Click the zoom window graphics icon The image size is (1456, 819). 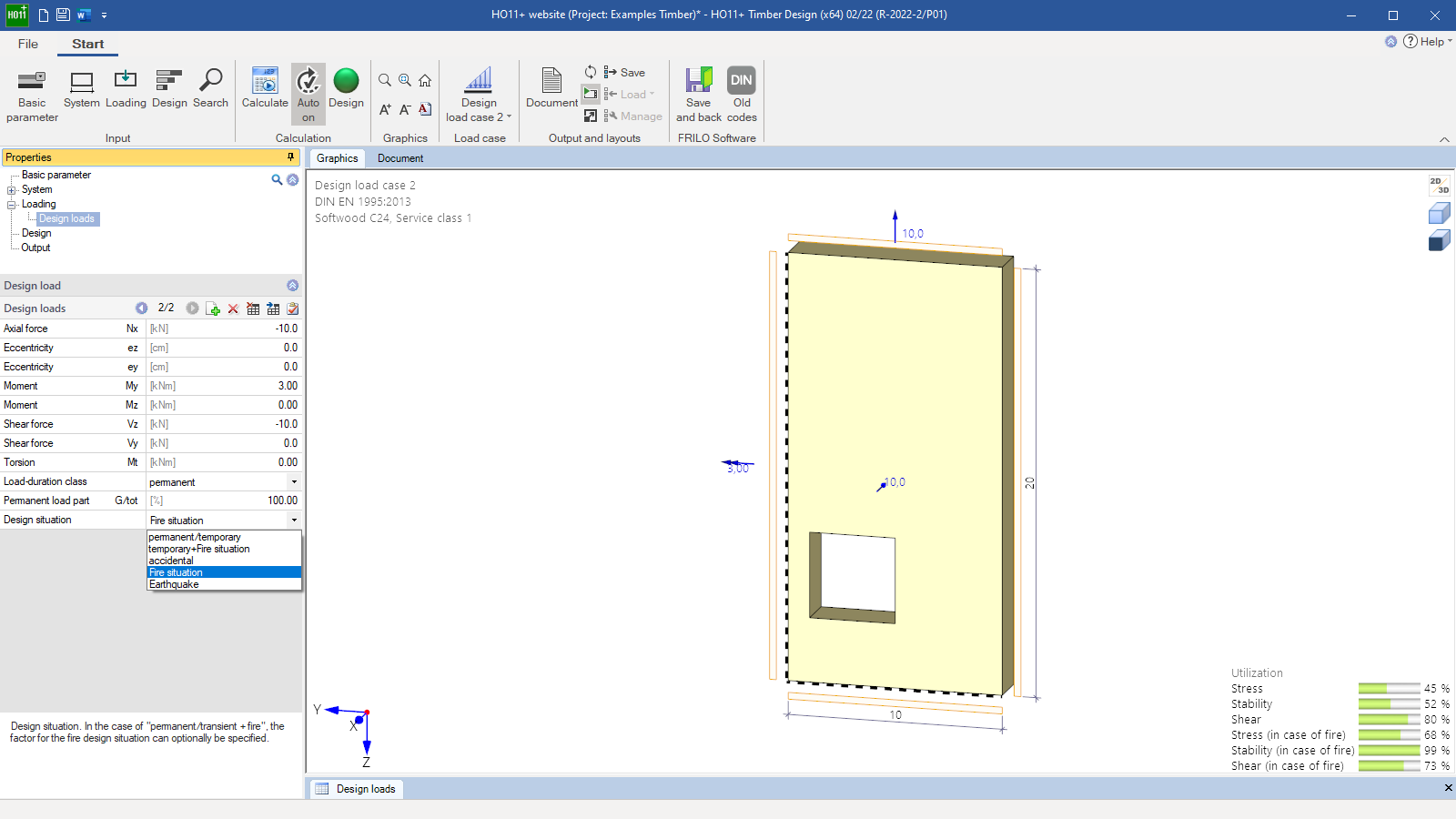pos(405,80)
